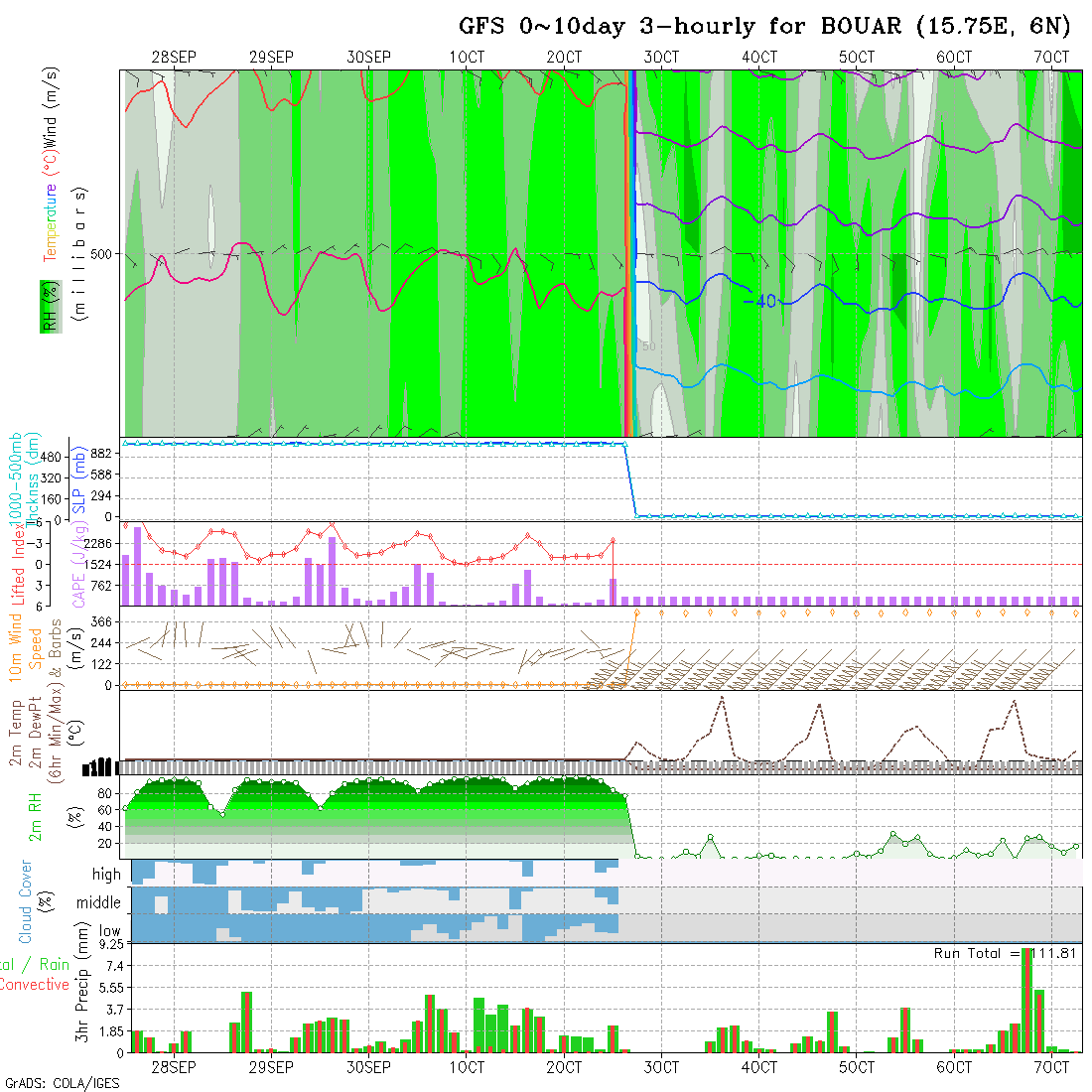Click the GrADS: COLA/IGES footer credit
The height and width of the screenshot is (1092, 1092).
pos(62,1083)
